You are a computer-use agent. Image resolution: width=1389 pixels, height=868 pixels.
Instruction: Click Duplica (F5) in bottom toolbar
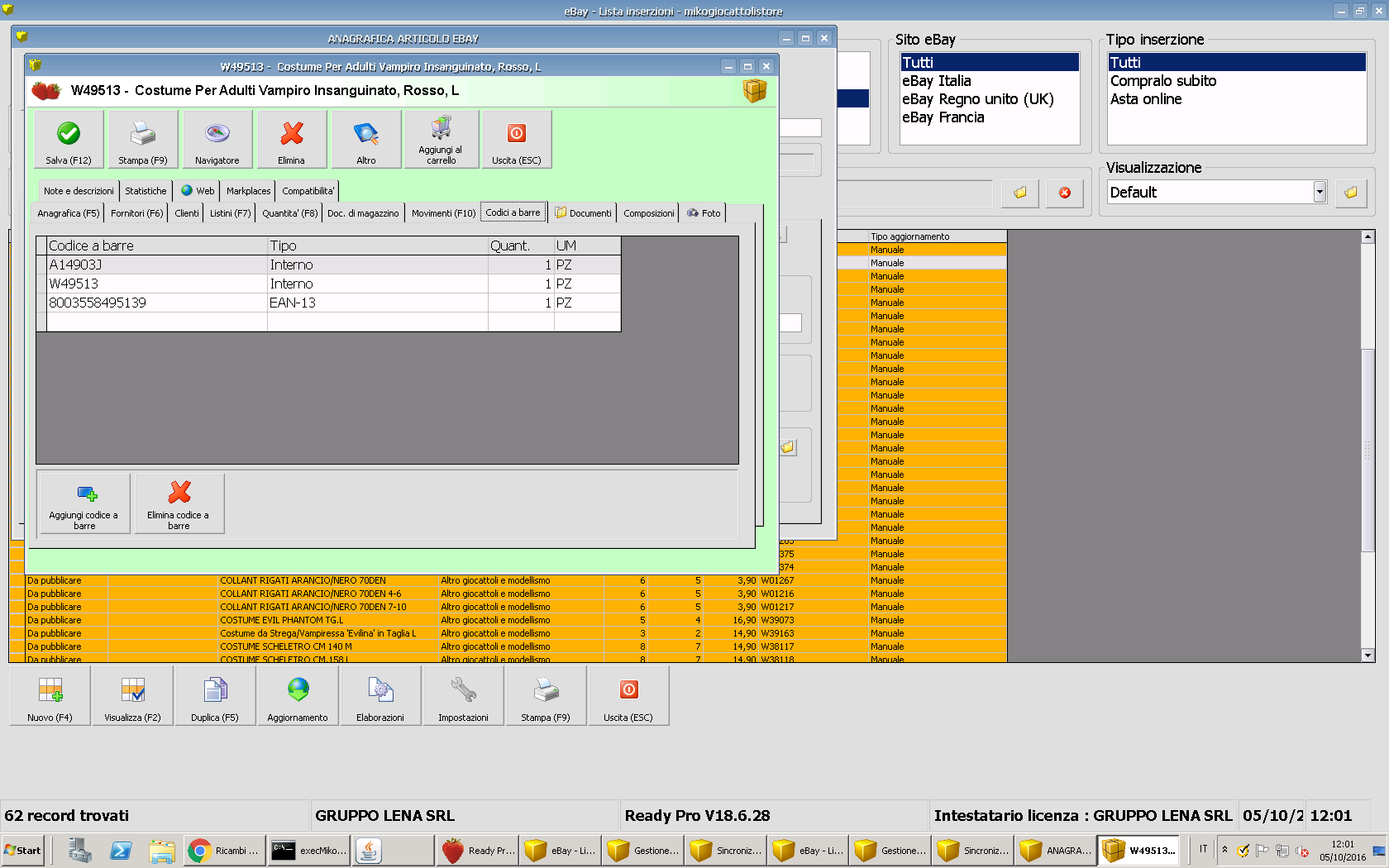point(215,696)
